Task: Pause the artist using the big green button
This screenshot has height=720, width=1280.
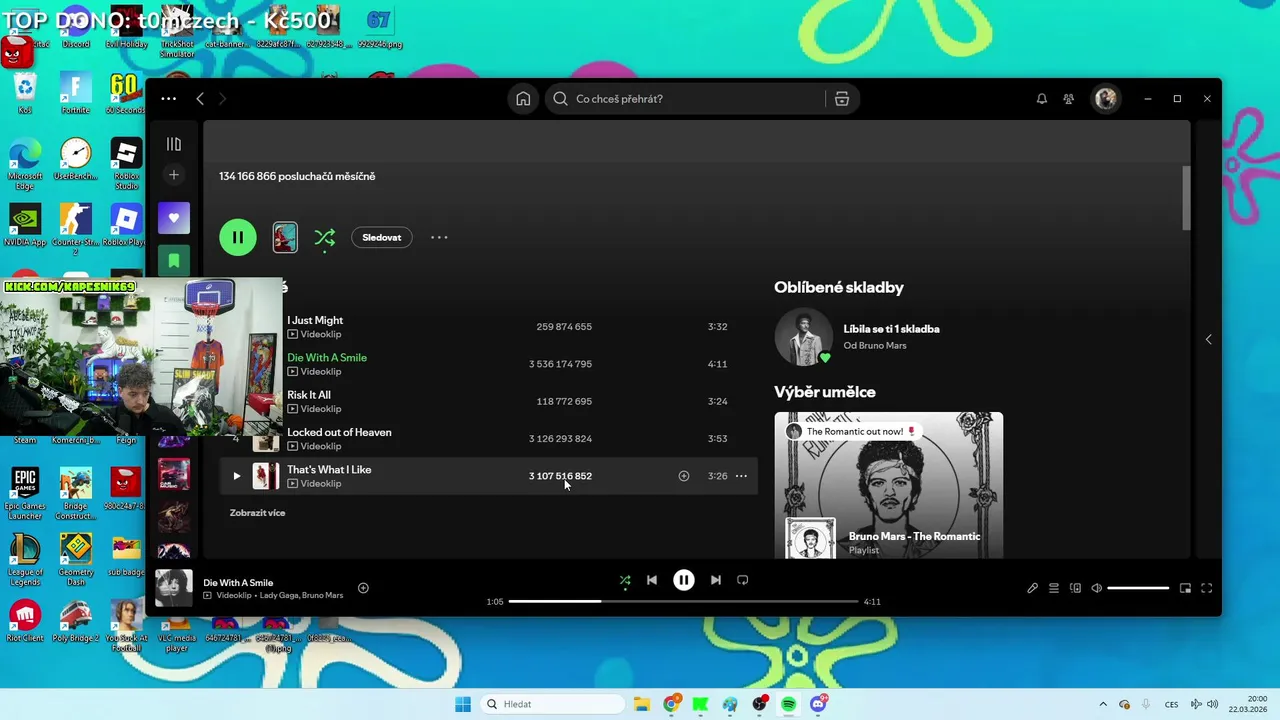Action: coord(238,237)
